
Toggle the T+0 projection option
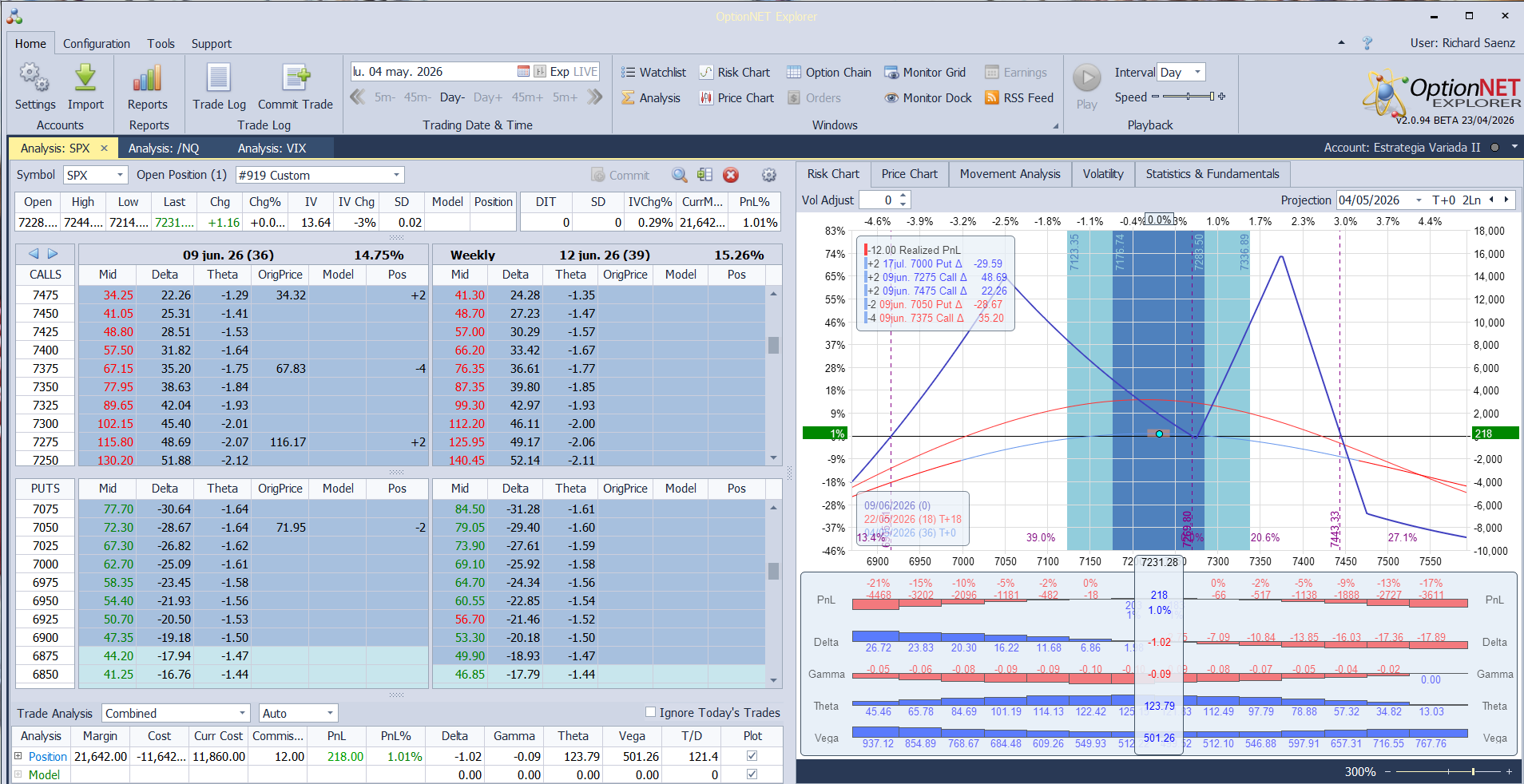click(1443, 200)
